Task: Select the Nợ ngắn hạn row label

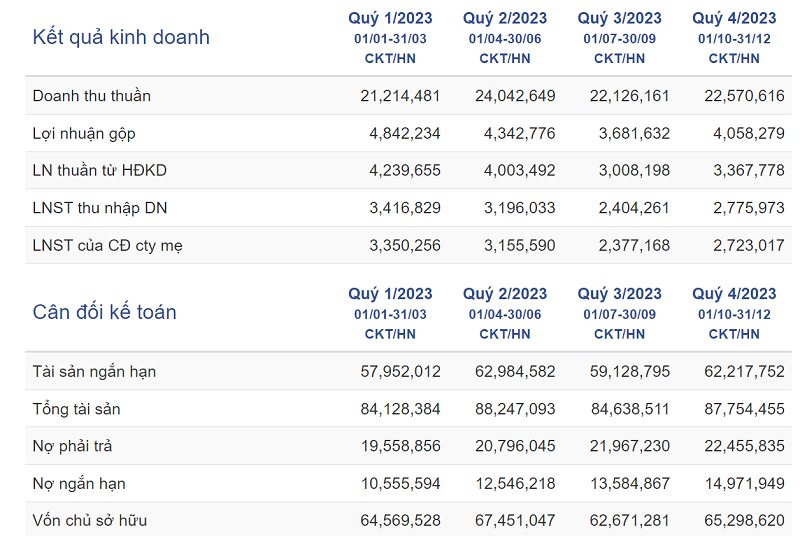Action: point(79,483)
